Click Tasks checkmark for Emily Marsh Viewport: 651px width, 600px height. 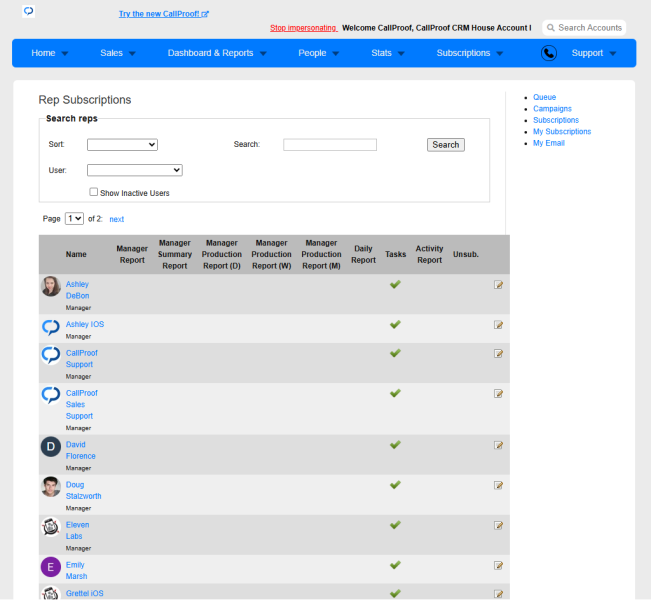[x=395, y=565]
